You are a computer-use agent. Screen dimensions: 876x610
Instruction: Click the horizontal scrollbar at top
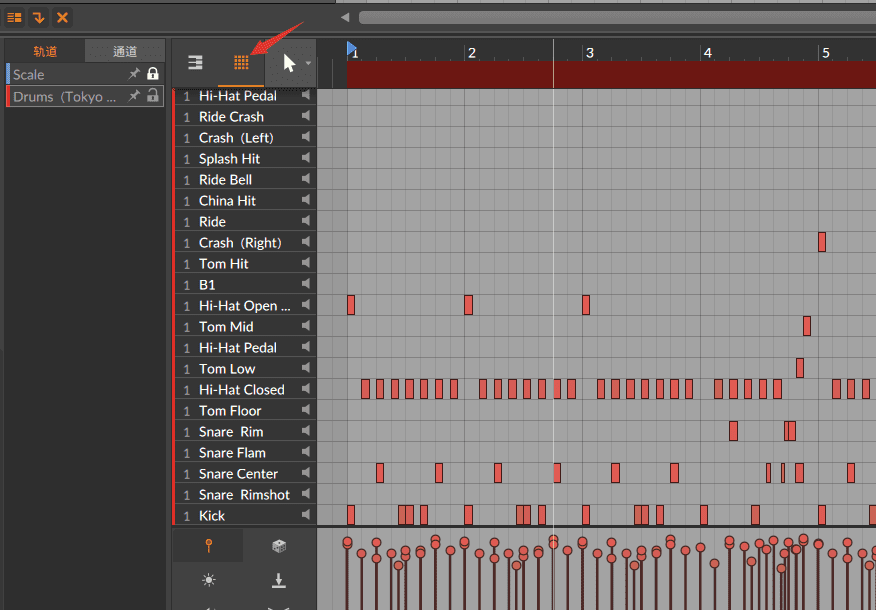pyautogui.click(x=617, y=17)
